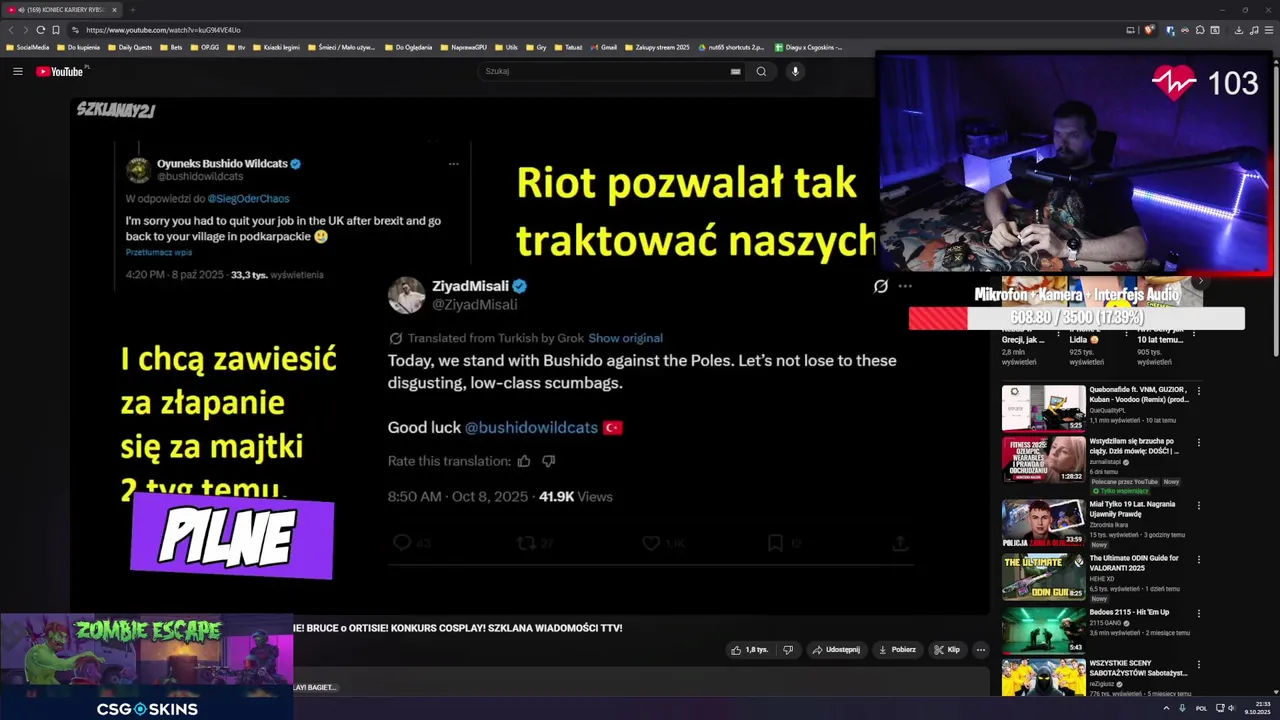This screenshot has width=1280, height=720.
Task: Switch POL keyboard language in taskbar
Action: 1201,708
